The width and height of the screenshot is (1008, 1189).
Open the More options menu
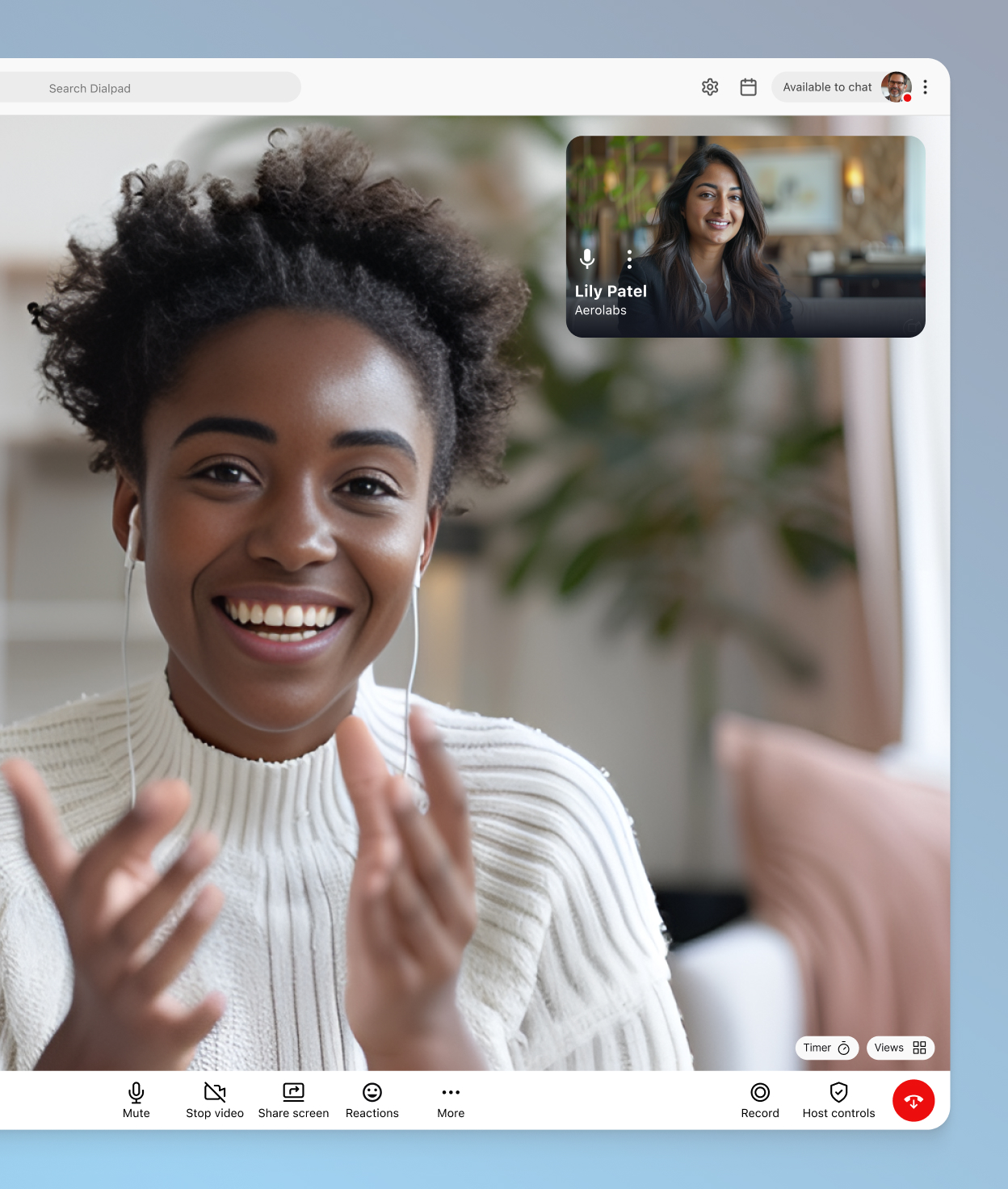450,1099
